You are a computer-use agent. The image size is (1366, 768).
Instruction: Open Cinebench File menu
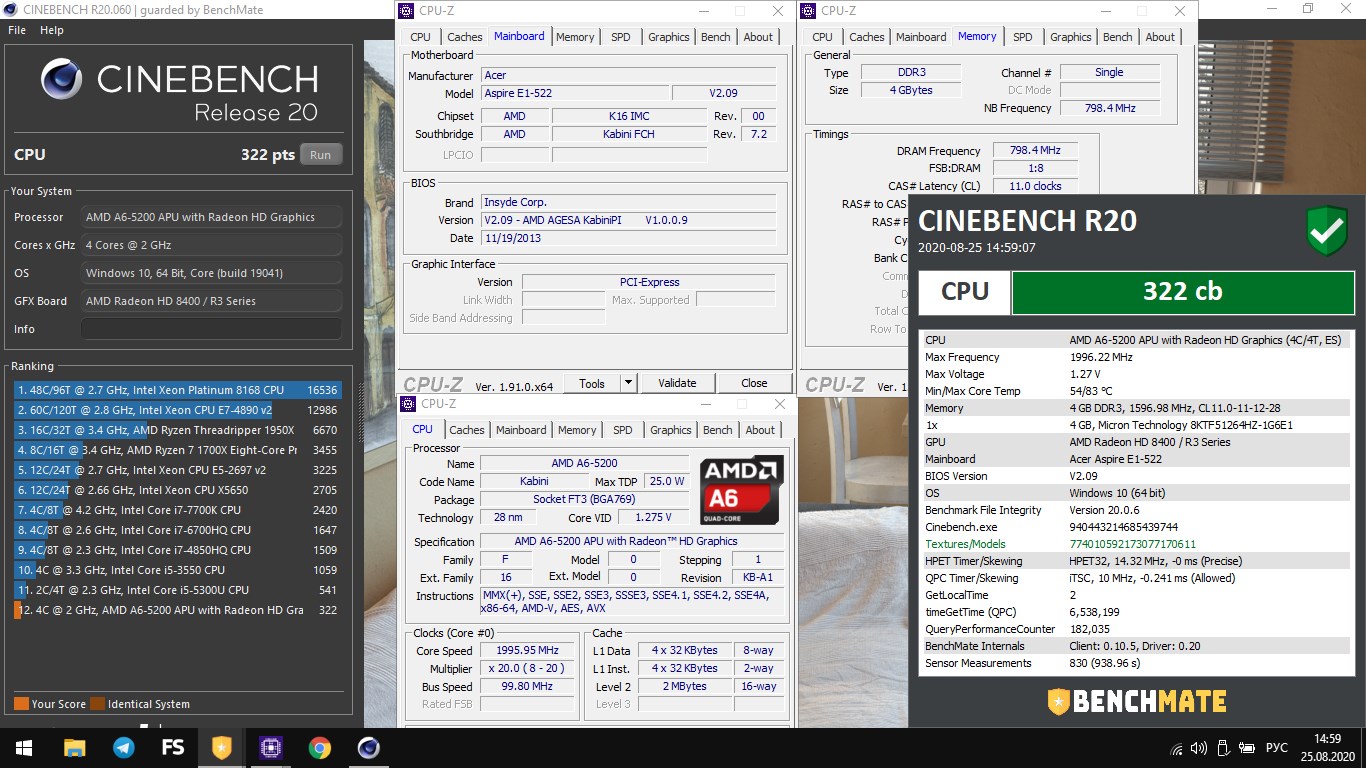[x=17, y=30]
